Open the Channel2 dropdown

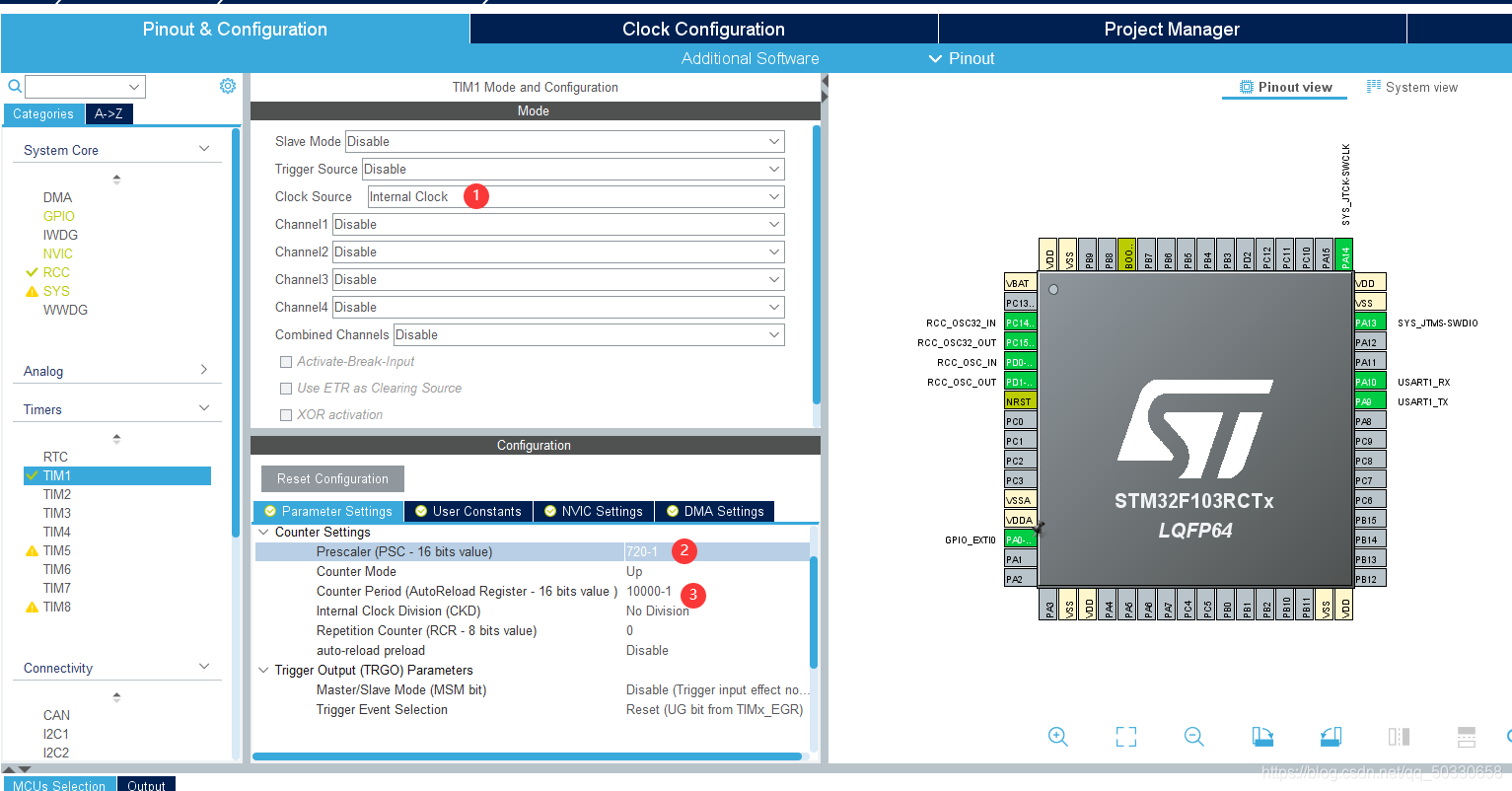click(558, 252)
